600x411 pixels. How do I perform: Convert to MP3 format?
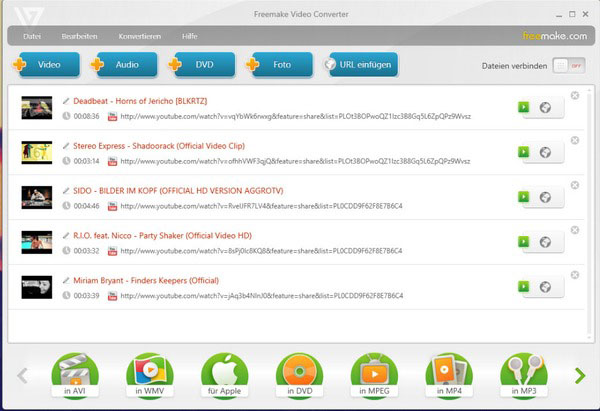coord(524,376)
